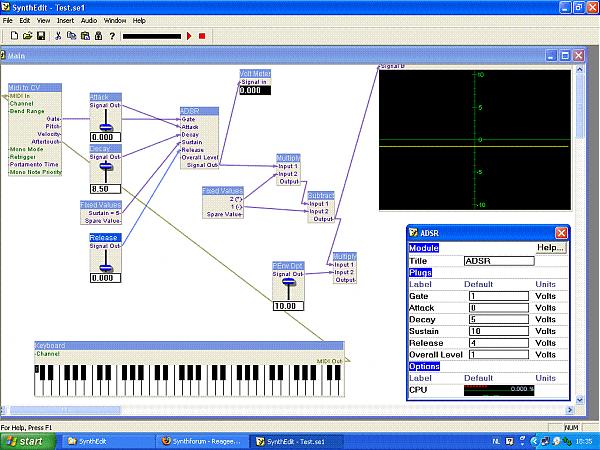The width and height of the screenshot is (600, 450).
Task: Click the question mark help icon
Action: coord(112,36)
